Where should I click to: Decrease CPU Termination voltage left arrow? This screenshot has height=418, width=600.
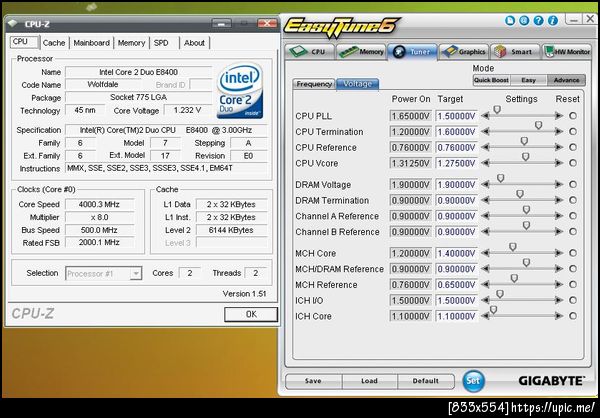tap(485, 131)
